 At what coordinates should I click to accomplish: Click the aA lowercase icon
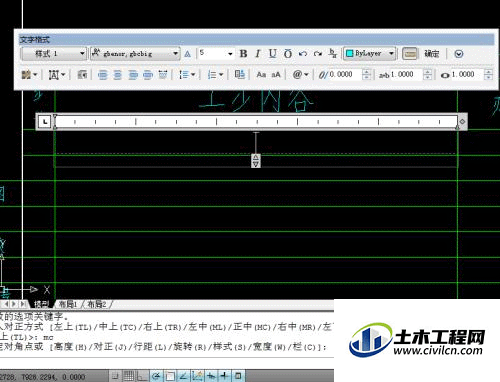pyautogui.click(x=276, y=75)
